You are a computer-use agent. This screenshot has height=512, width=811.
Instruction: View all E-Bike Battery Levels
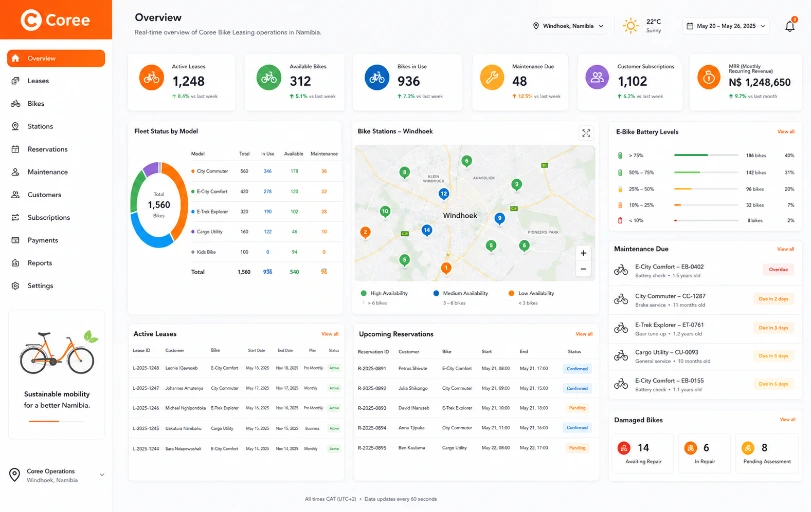tap(786, 132)
